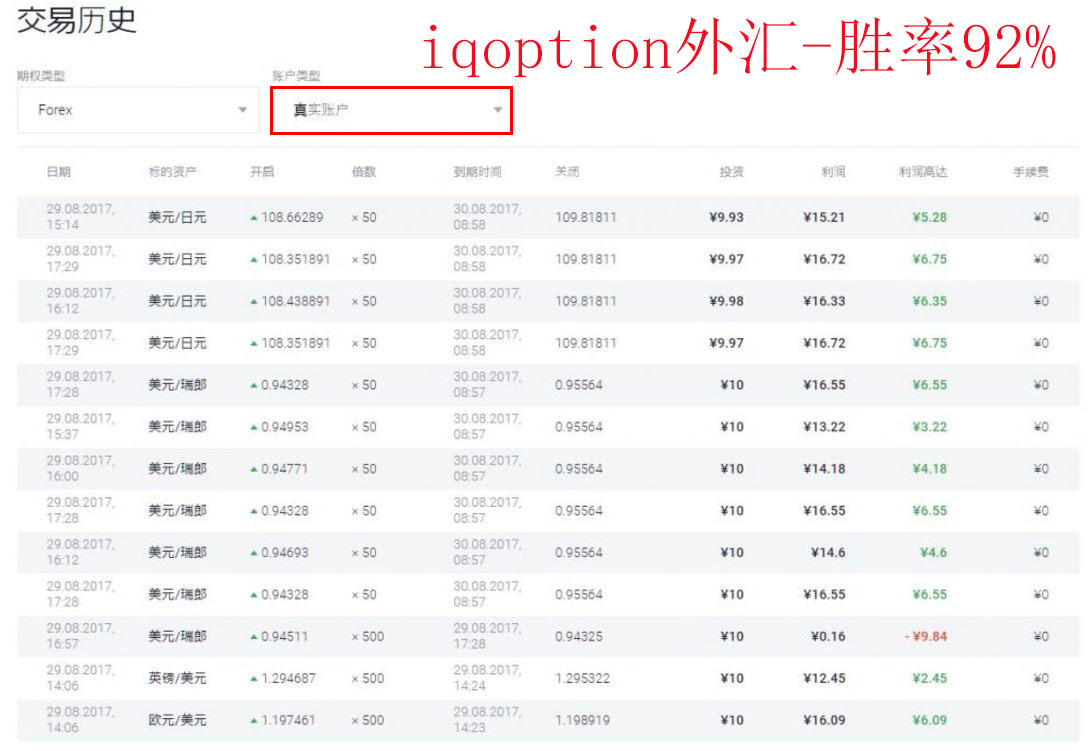Click the expiry time 29.08.2017, 14:23
This screenshot has width=1091, height=751.
pos(487,719)
